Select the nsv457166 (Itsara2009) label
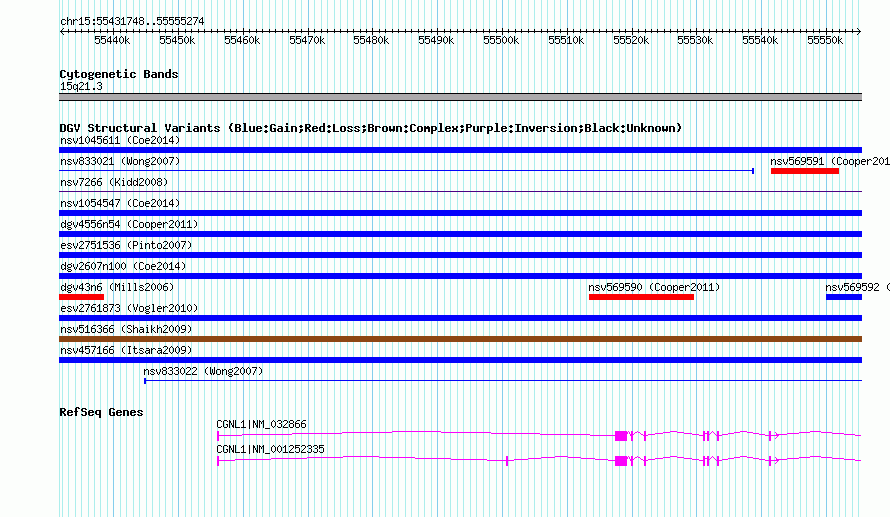 pyautogui.click(x=125, y=350)
